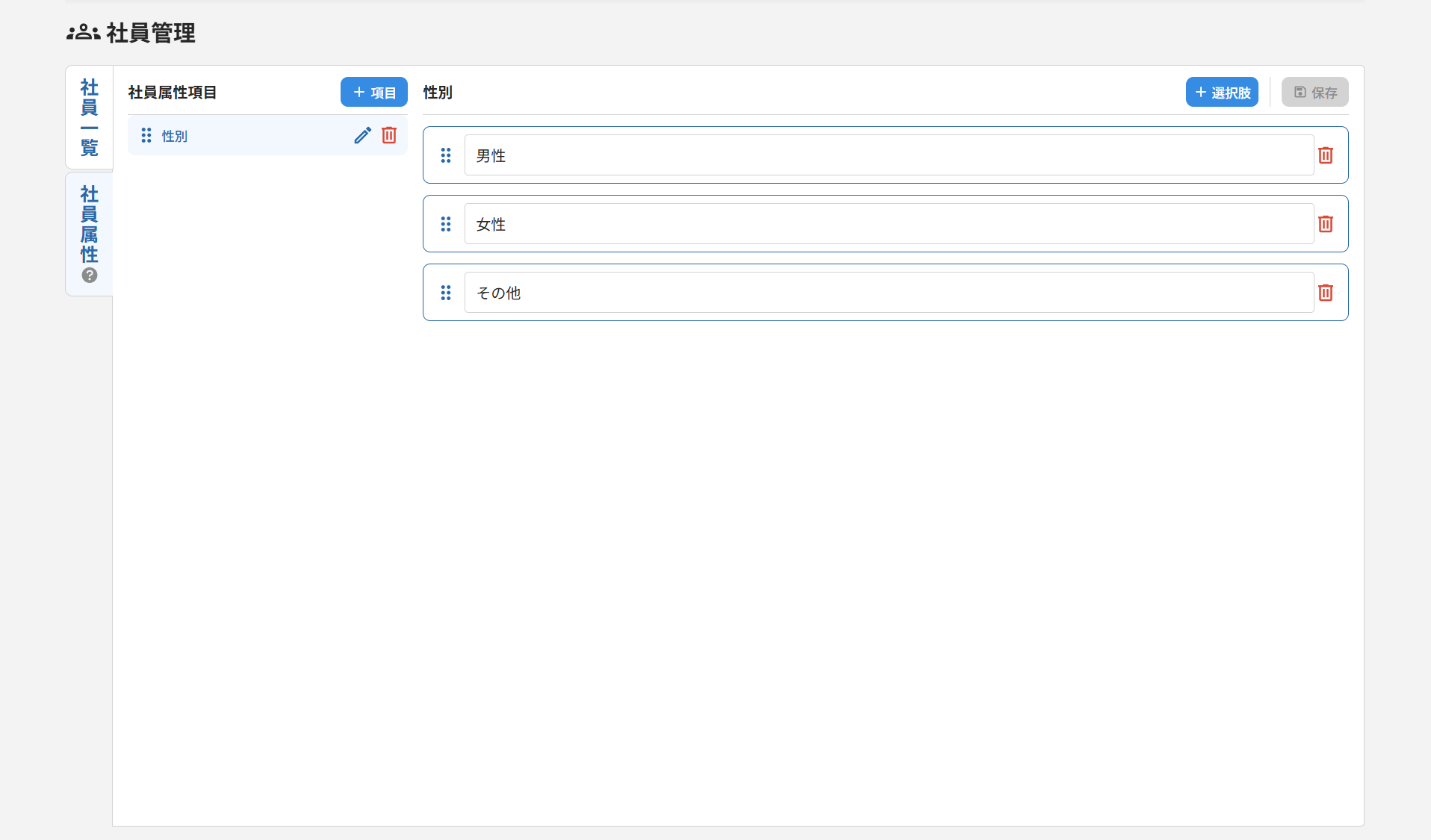Screen dimensions: 1431x840
Task: Click the 男性 text input field
Action: tap(822, 155)
